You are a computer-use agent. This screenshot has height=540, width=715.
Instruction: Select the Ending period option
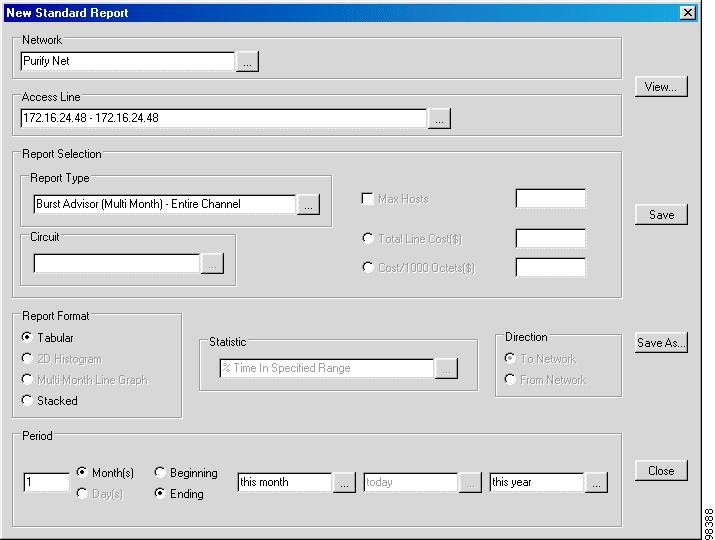point(160,493)
